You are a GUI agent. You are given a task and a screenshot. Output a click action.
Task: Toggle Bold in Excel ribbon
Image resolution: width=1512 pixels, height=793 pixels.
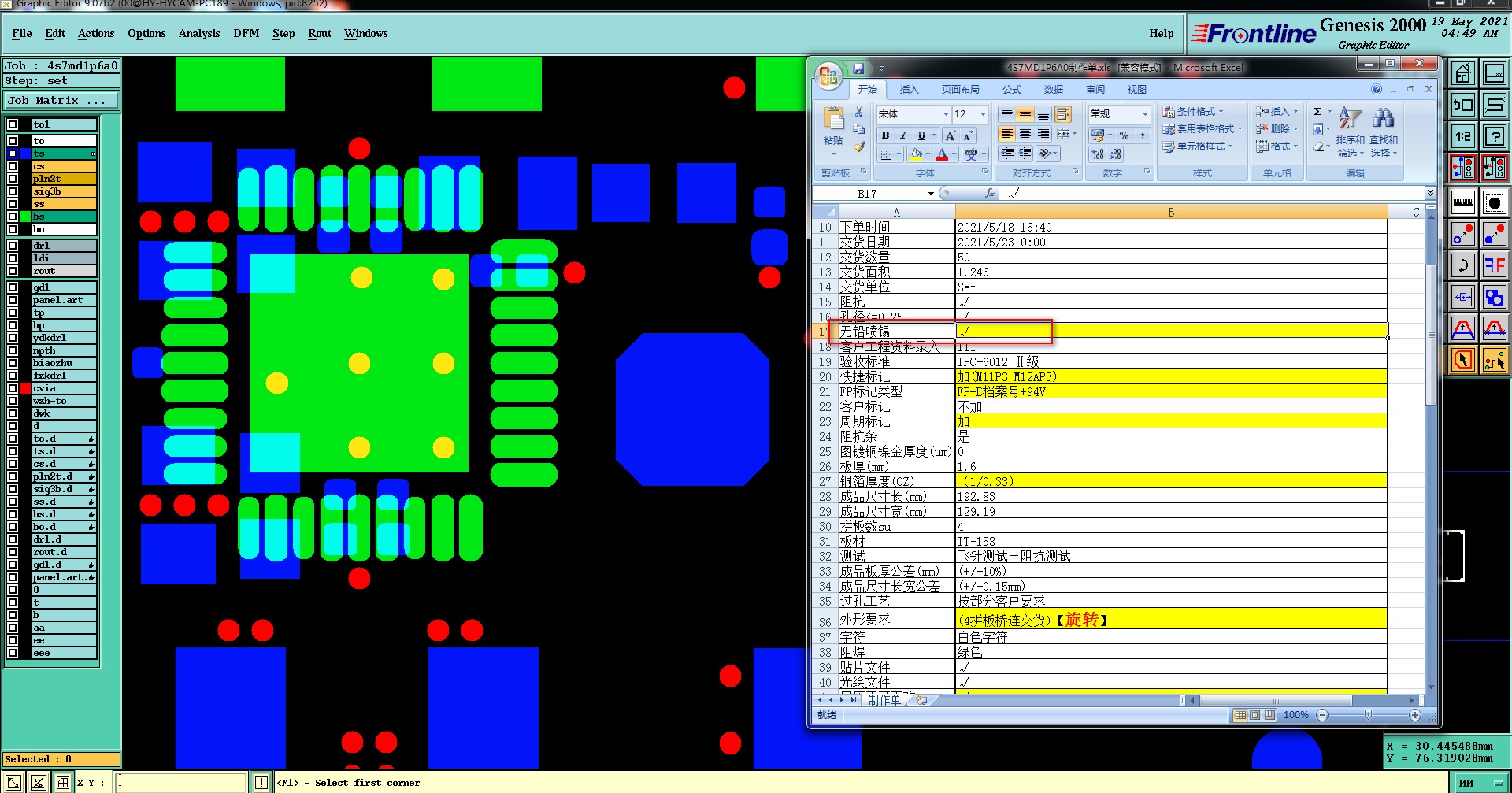point(885,135)
